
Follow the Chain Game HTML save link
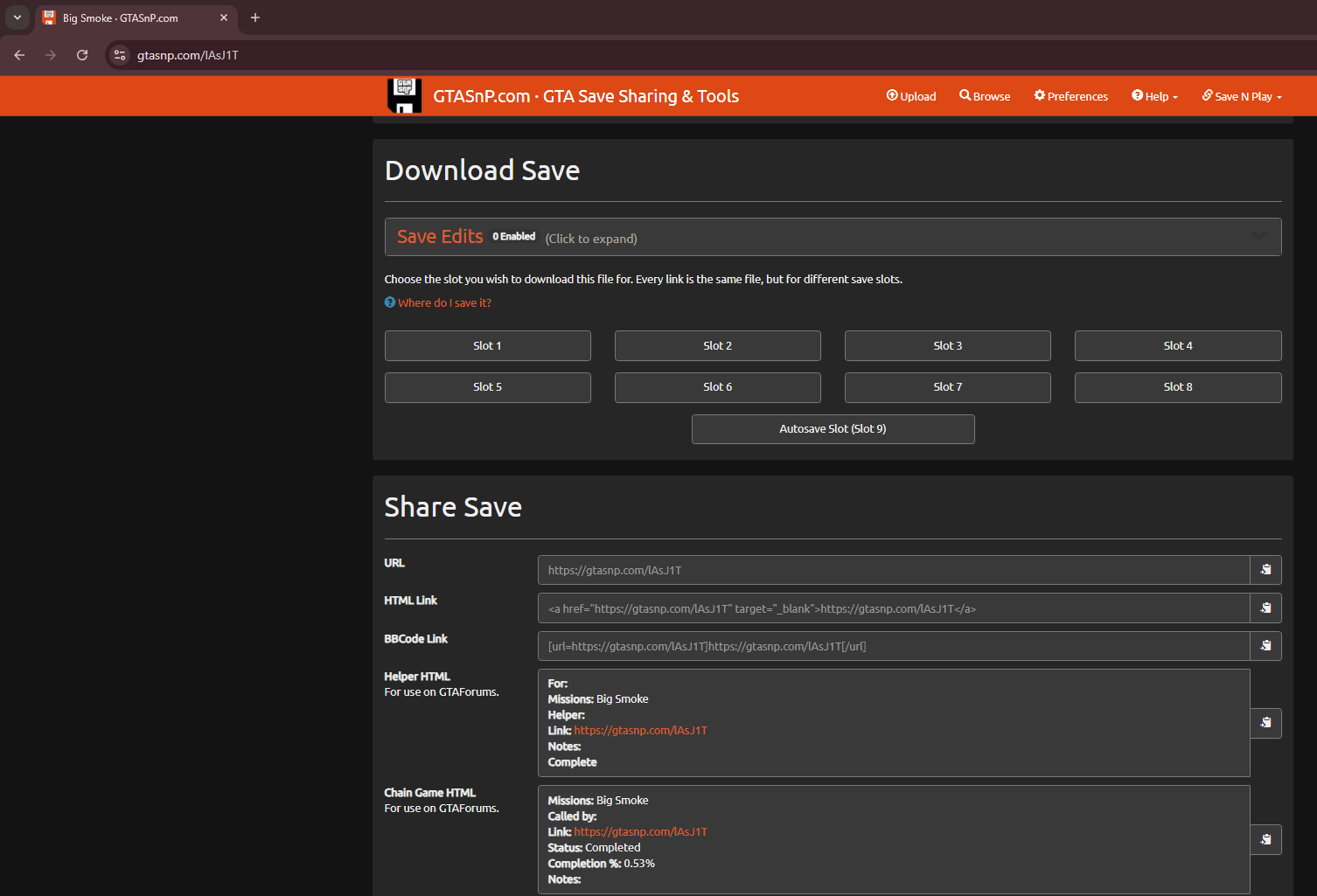tap(640, 832)
